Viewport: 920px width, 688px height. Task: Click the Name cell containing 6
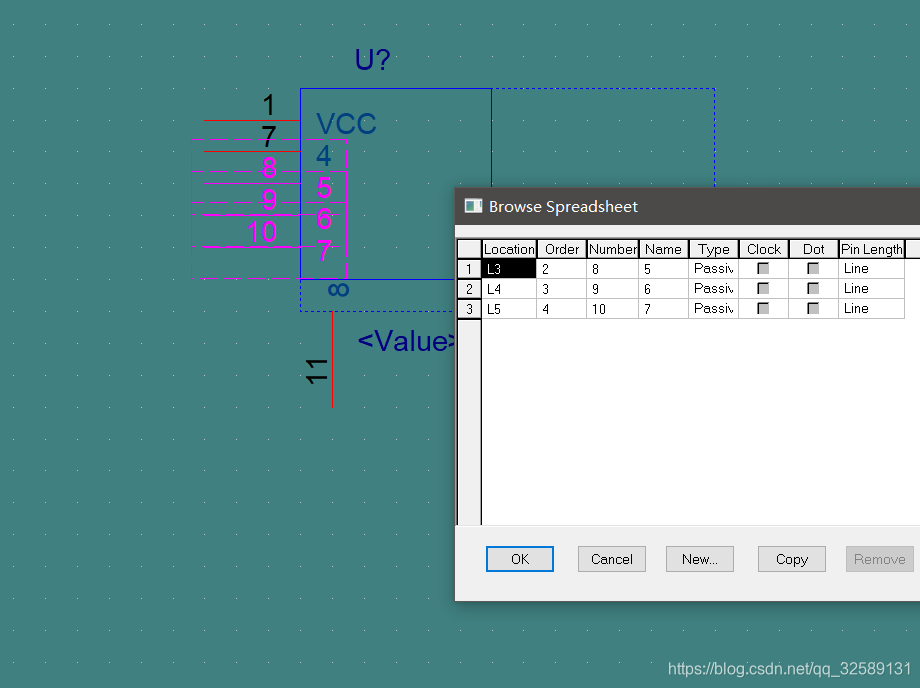pos(663,289)
